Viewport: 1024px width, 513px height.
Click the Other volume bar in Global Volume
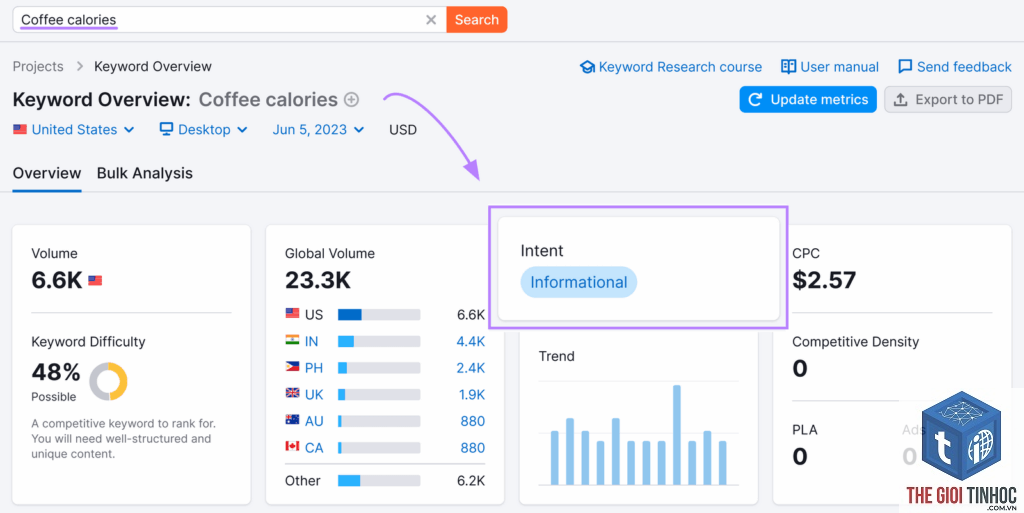[379, 481]
